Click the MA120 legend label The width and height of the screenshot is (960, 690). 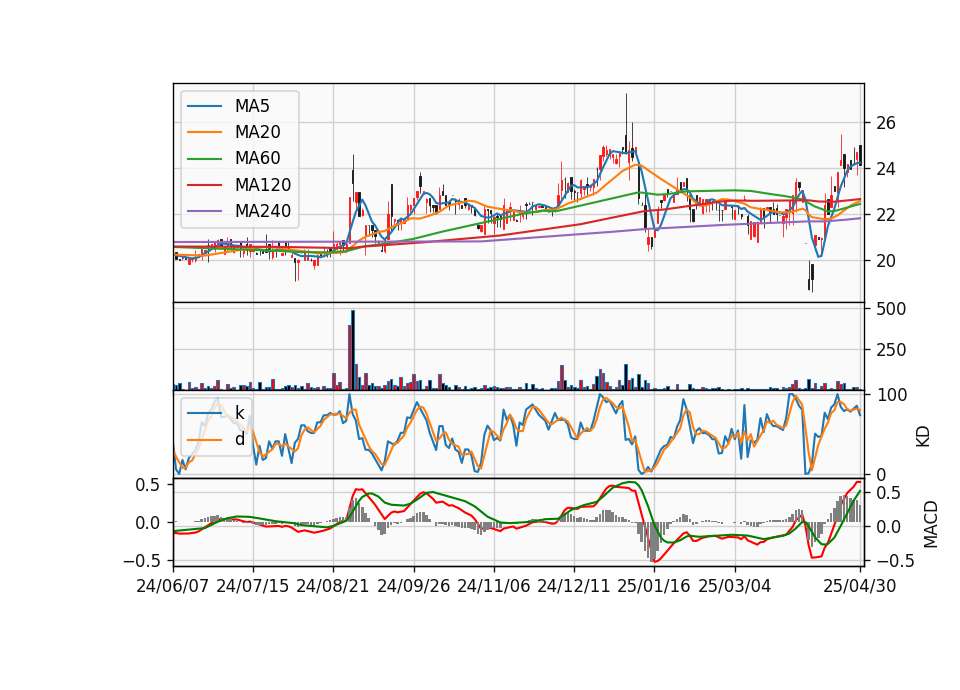263,185
